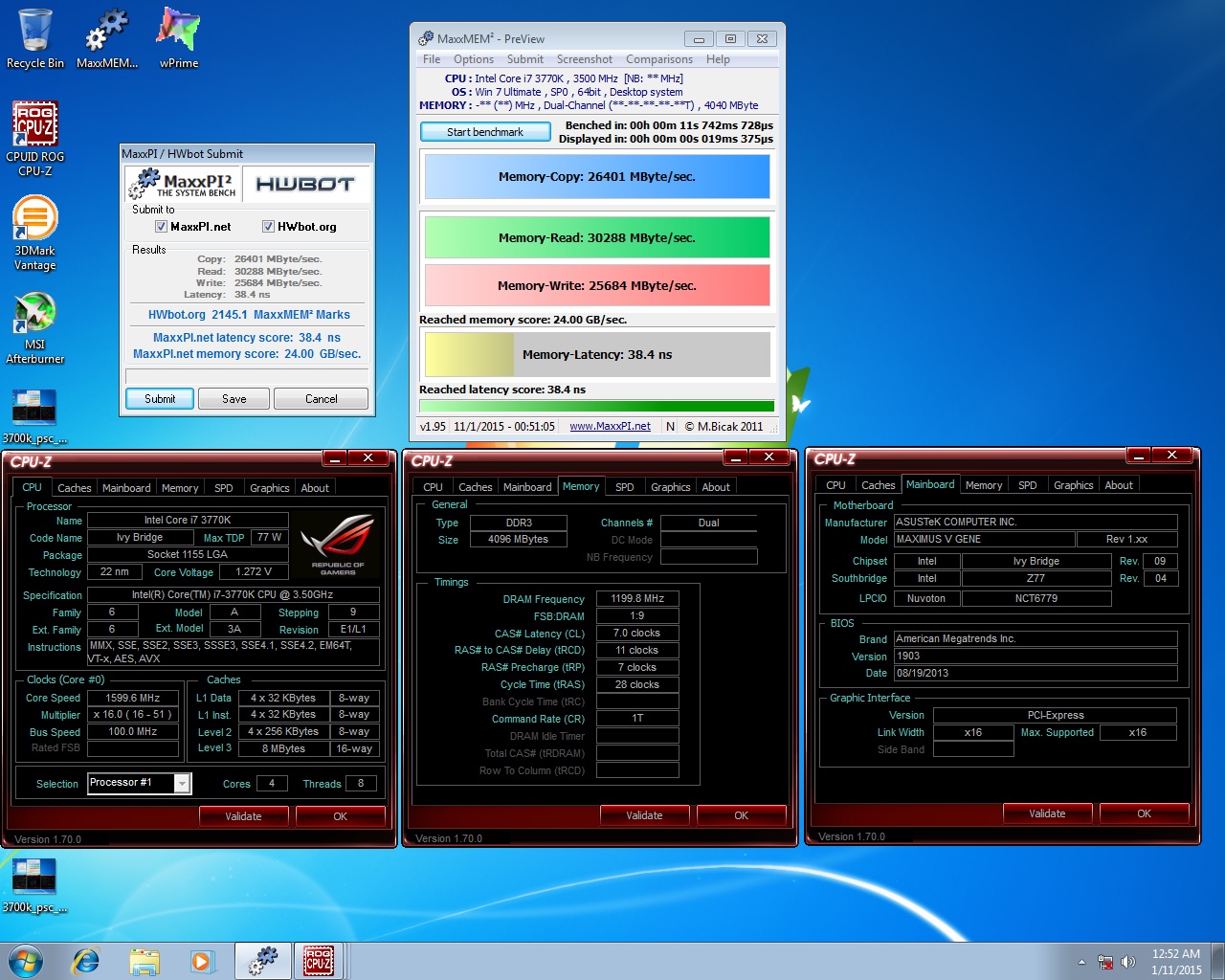The width and height of the screenshot is (1225, 980).
Task: Open the CPUID ROG CPU-Z desktop icon
Action: (x=35, y=139)
